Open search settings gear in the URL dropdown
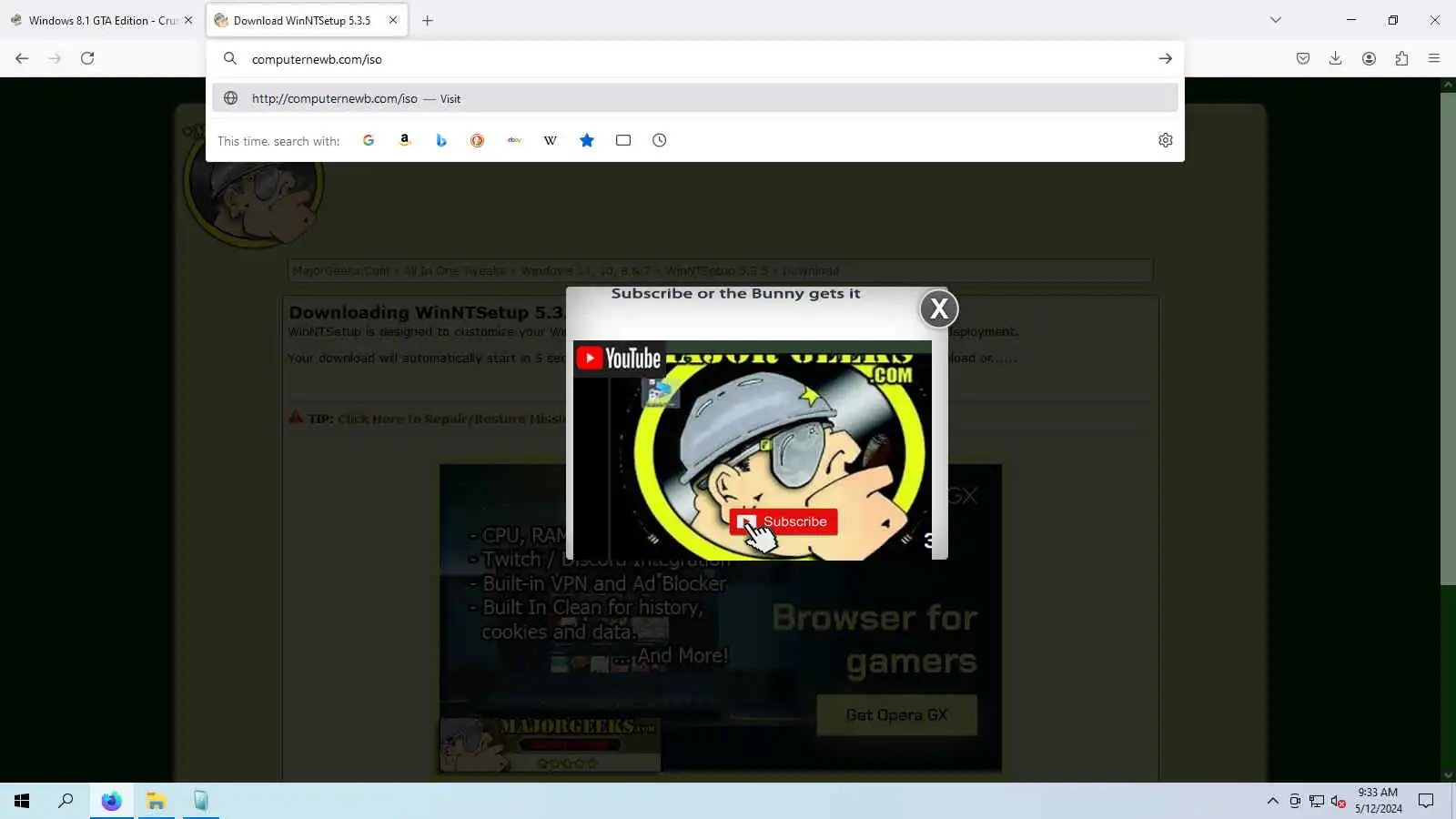 (x=1165, y=140)
